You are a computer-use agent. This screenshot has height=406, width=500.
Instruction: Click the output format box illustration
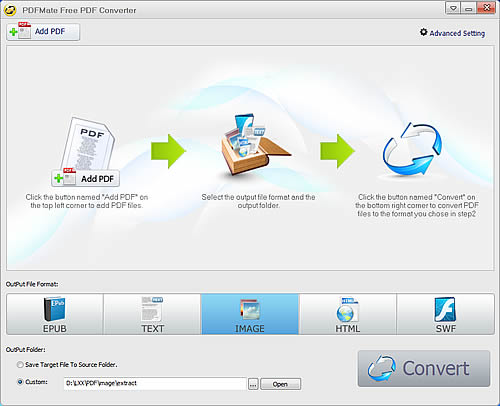(x=255, y=145)
